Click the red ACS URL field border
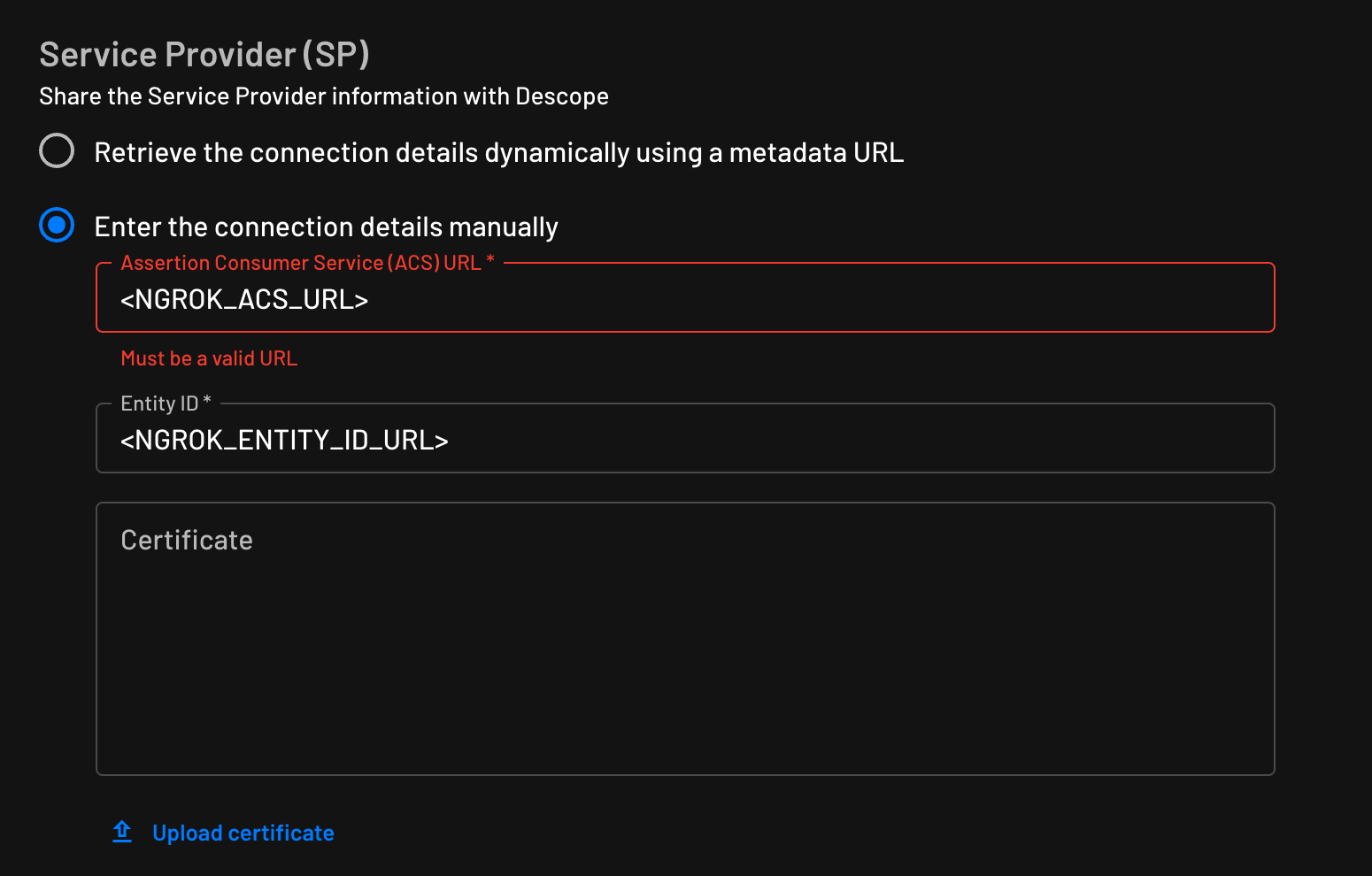 [684, 332]
